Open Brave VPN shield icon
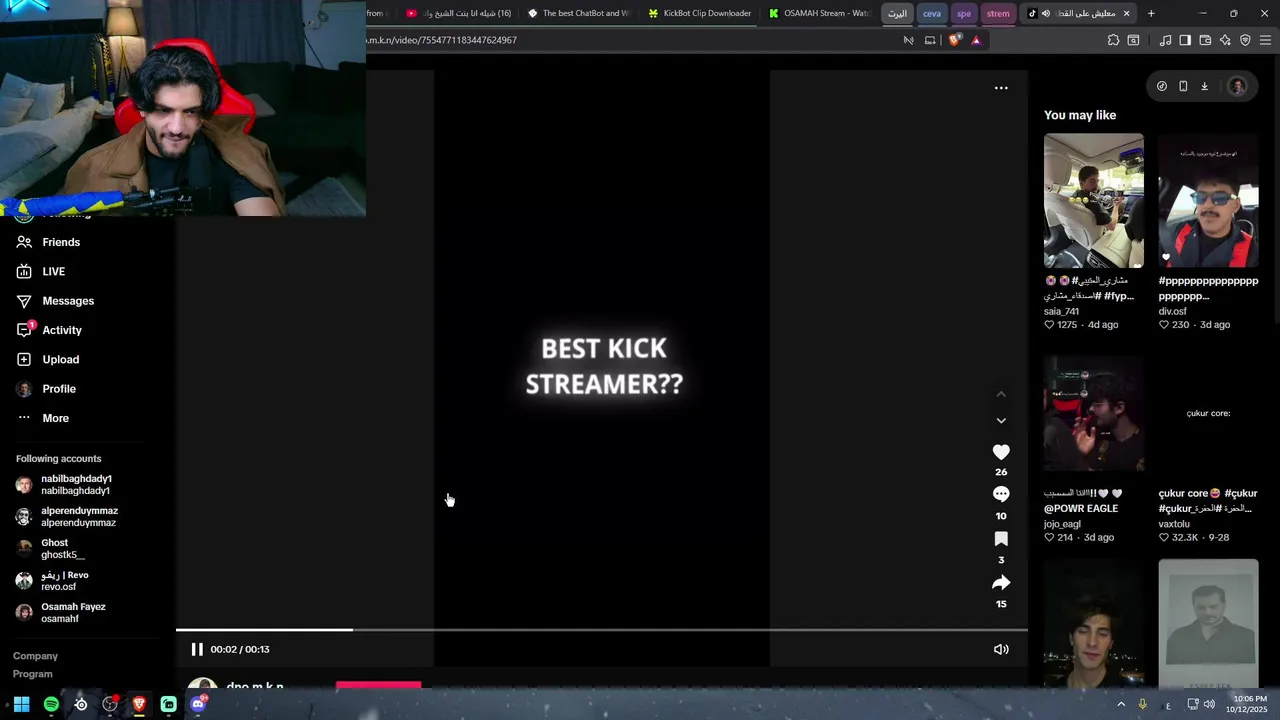 (1245, 40)
